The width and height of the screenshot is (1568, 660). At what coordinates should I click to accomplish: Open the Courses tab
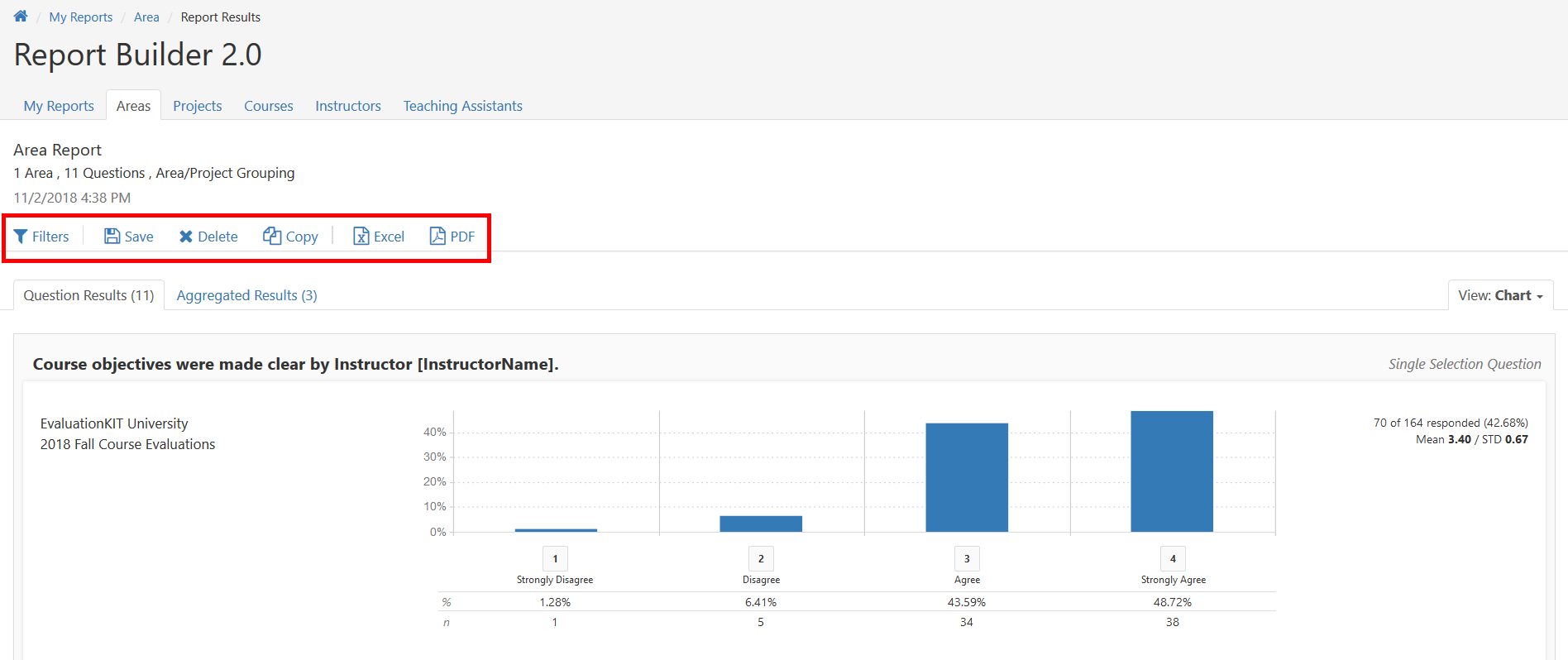[x=269, y=106]
